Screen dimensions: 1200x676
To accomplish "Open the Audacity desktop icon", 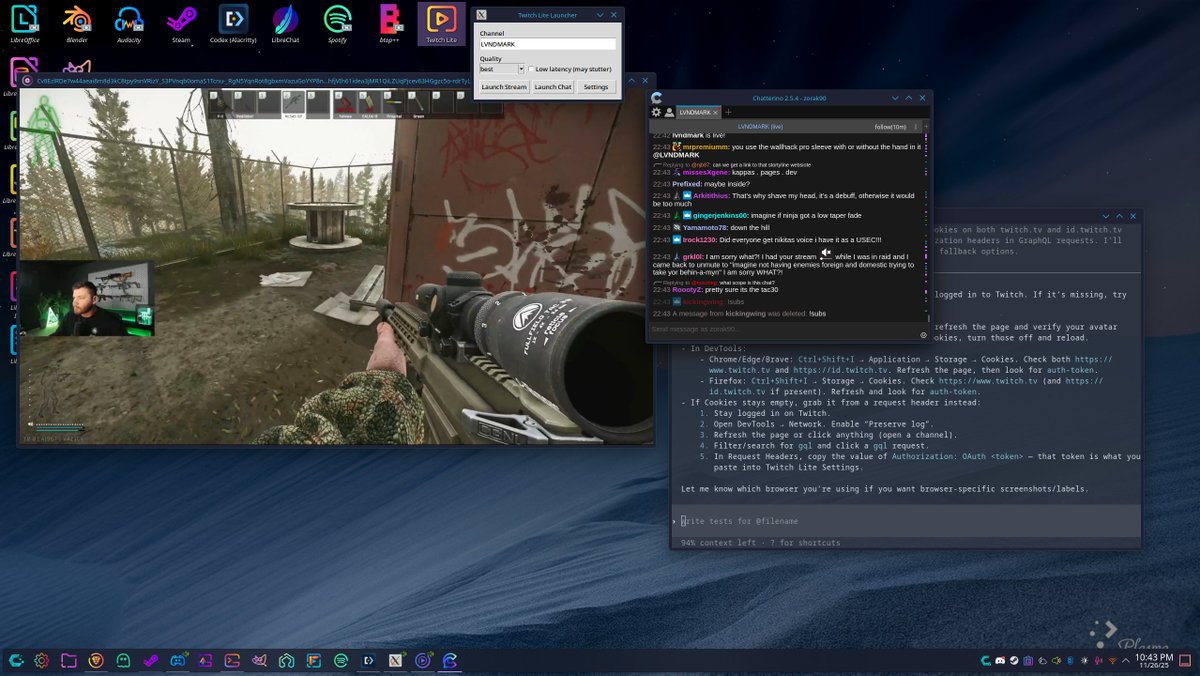I will [x=128, y=22].
